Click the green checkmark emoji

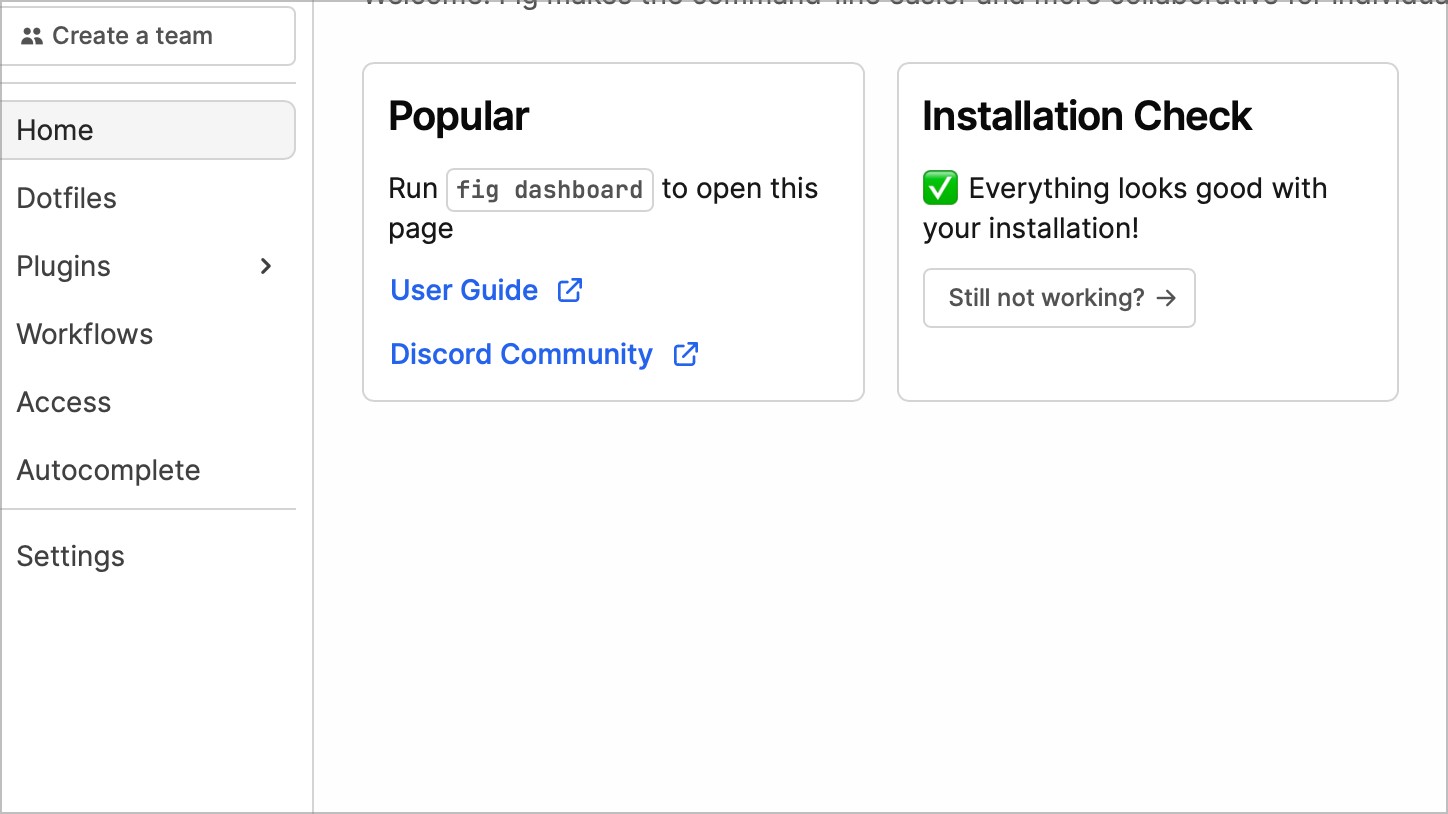(941, 188)
